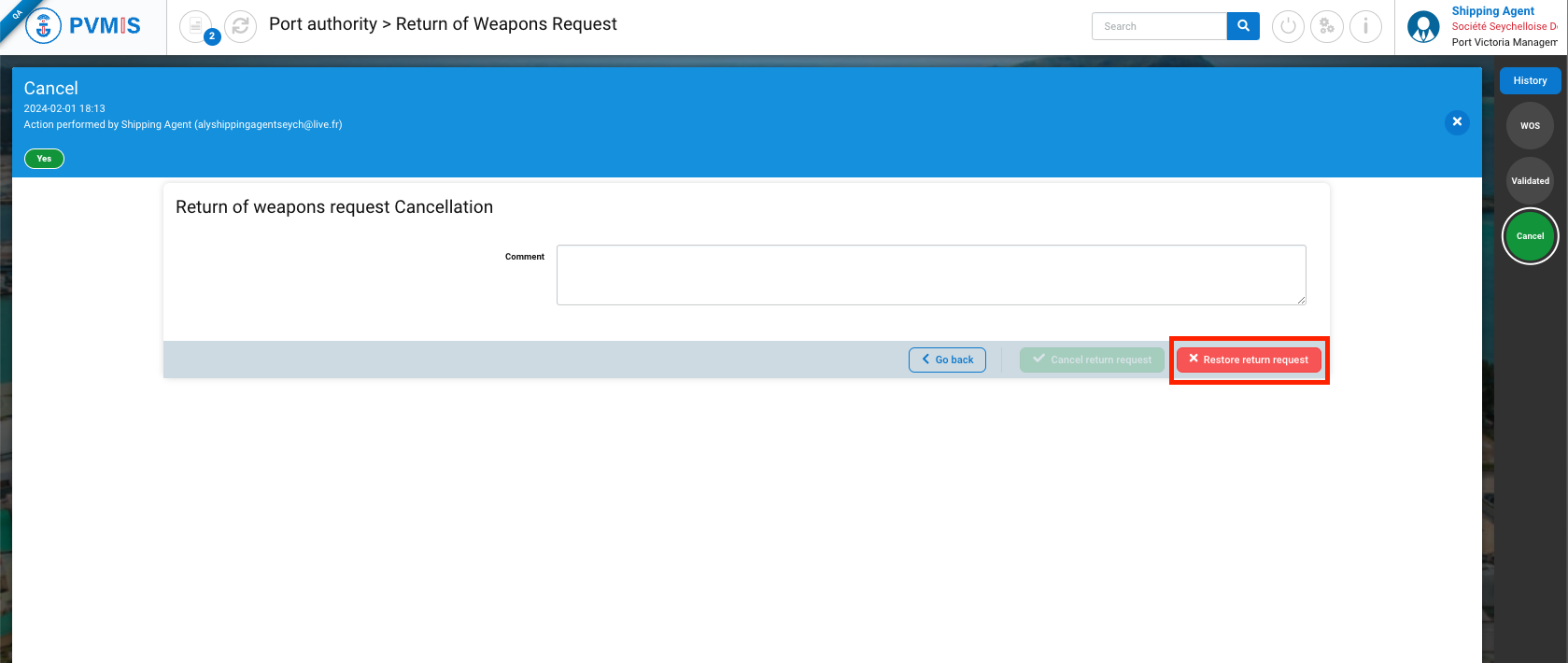Click the green Yes badge
The width and height of the screenshot is (1568, 663).
[x=44, y=159]
